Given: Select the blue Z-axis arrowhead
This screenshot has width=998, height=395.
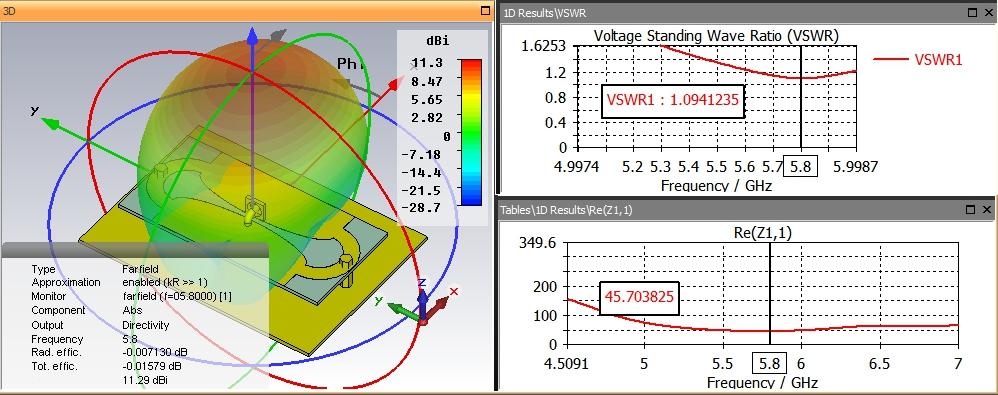Looking at the screenshot, I should point(253,37).
